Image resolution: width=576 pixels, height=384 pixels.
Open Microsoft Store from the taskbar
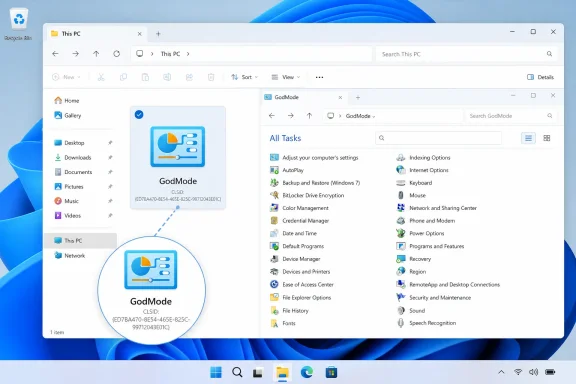(331, 372)
